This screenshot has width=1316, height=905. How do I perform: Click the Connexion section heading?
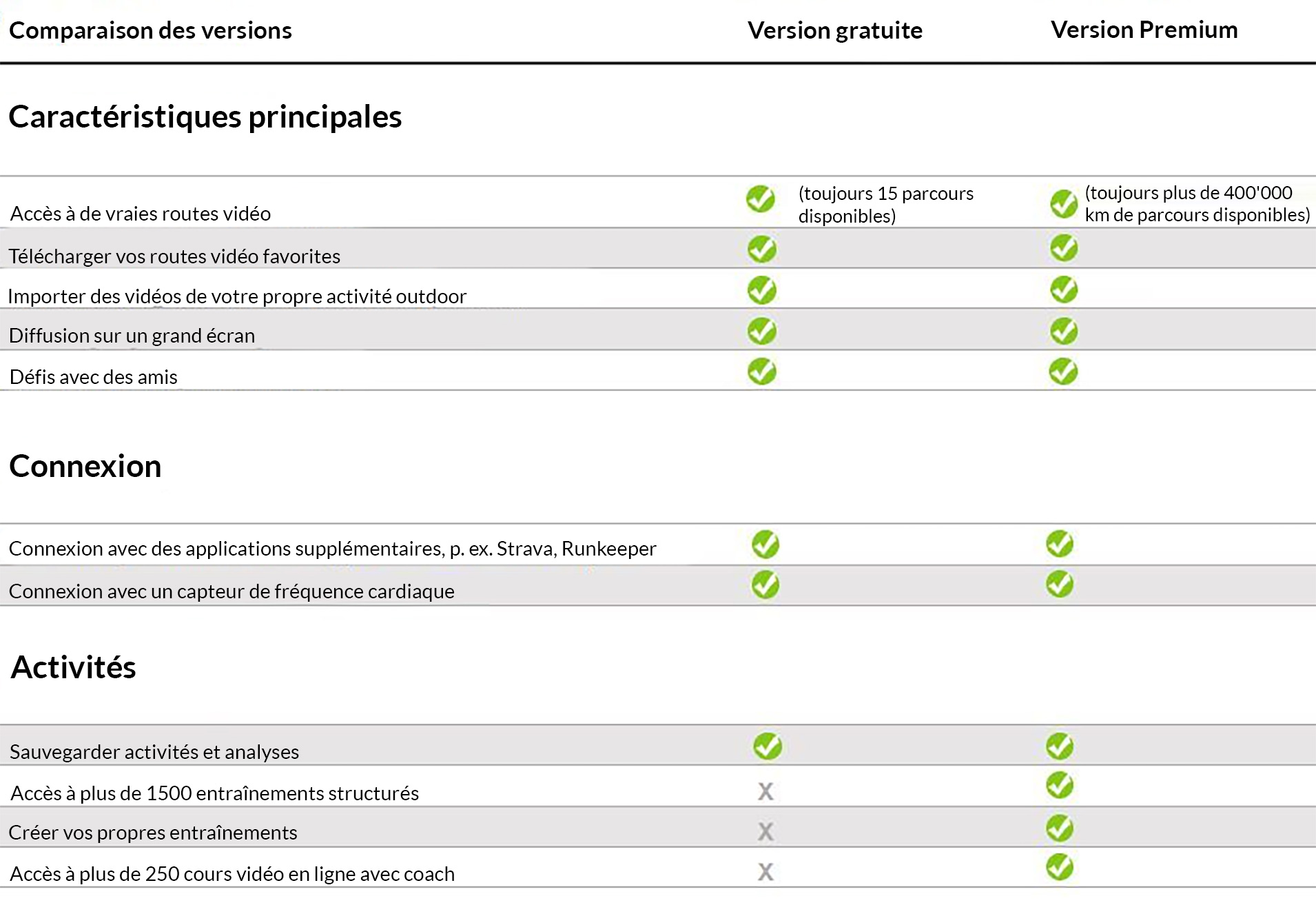point(85,467)
